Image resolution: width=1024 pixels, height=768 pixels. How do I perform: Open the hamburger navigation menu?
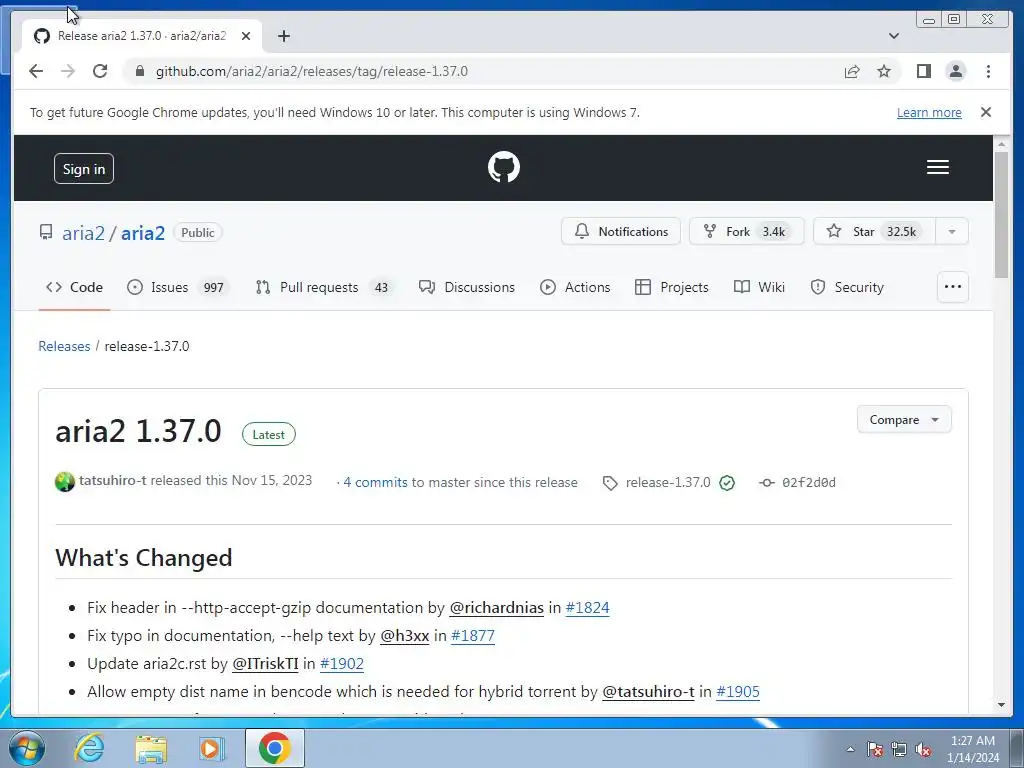click(x=937, y=167)
